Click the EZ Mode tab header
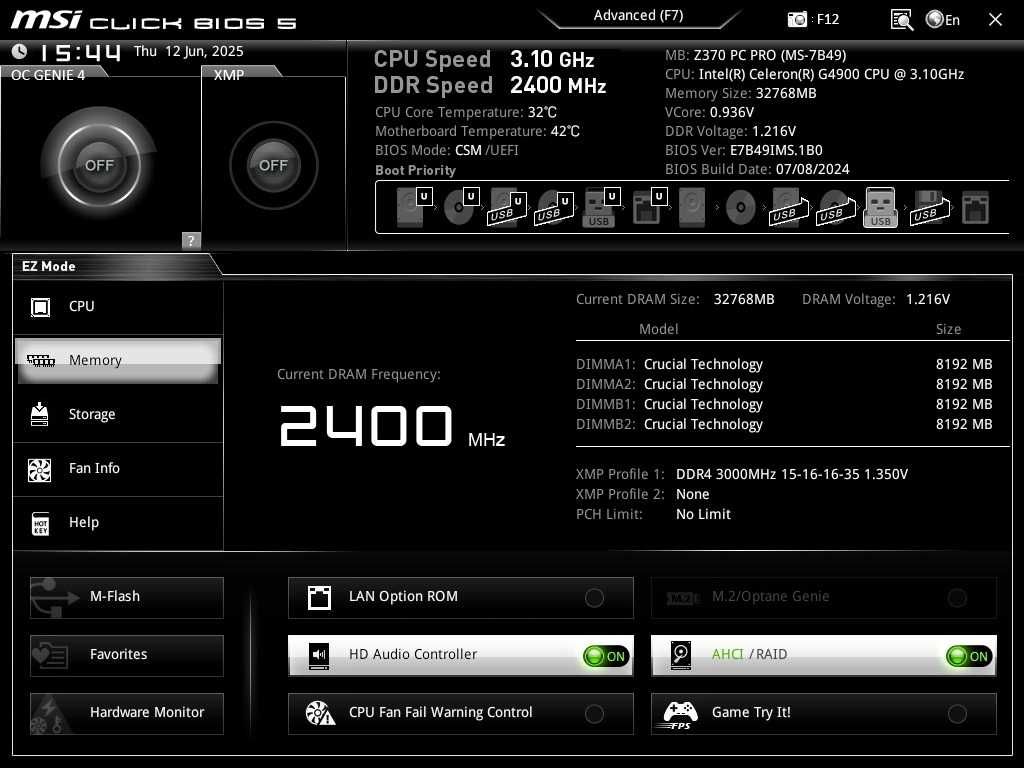 49,266
